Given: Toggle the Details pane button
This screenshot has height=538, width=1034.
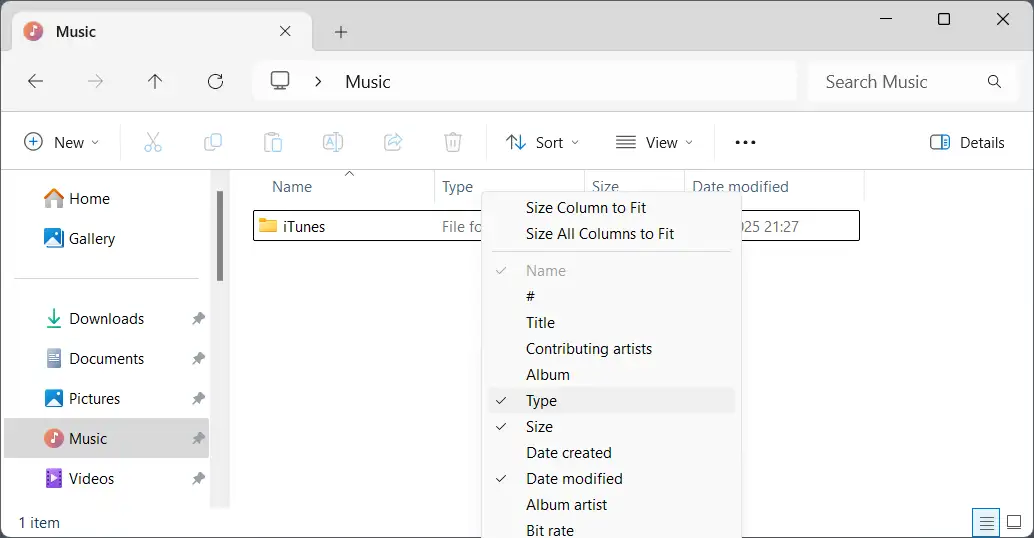Looking at the screenshot, I should [x=967, y=142].
